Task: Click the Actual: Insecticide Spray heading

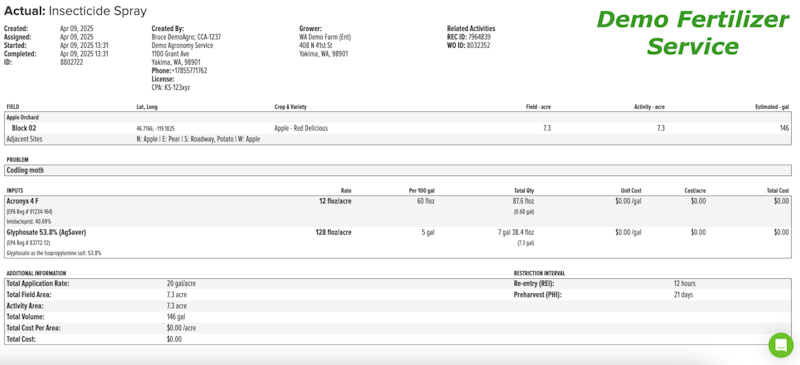Action: [x=76, y=10]
